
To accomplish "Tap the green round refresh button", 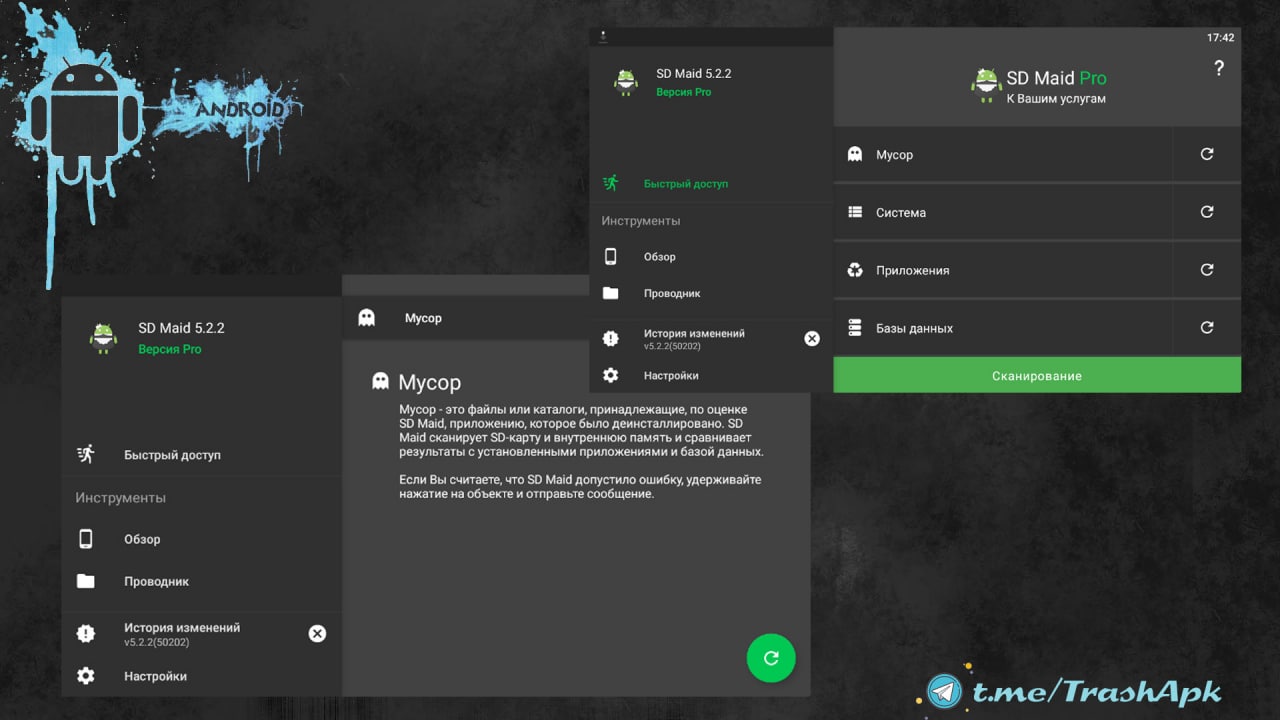I will pyautogui.click(x=771, y=658).
